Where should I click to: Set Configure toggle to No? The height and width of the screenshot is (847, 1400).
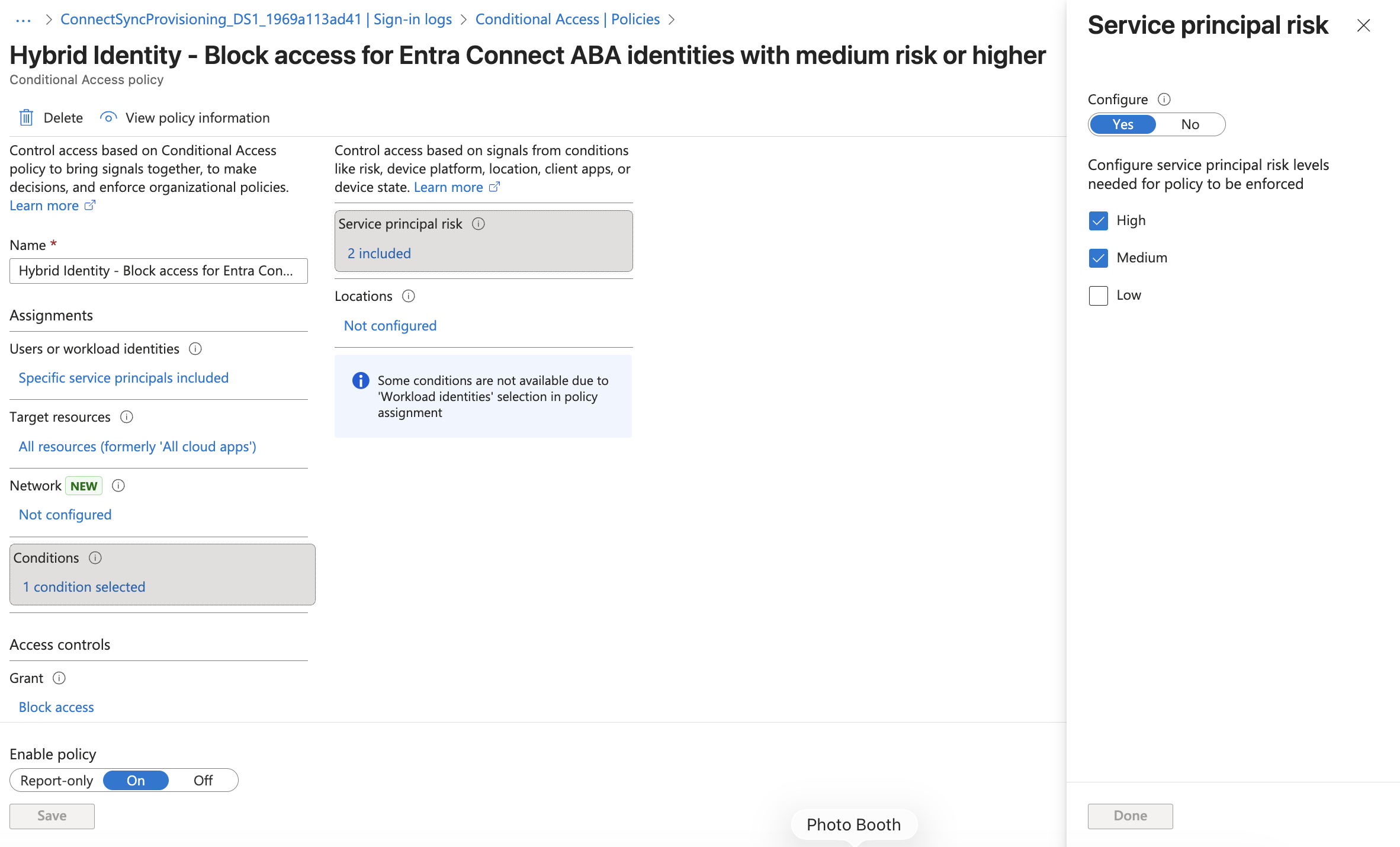pos(1190,124)
